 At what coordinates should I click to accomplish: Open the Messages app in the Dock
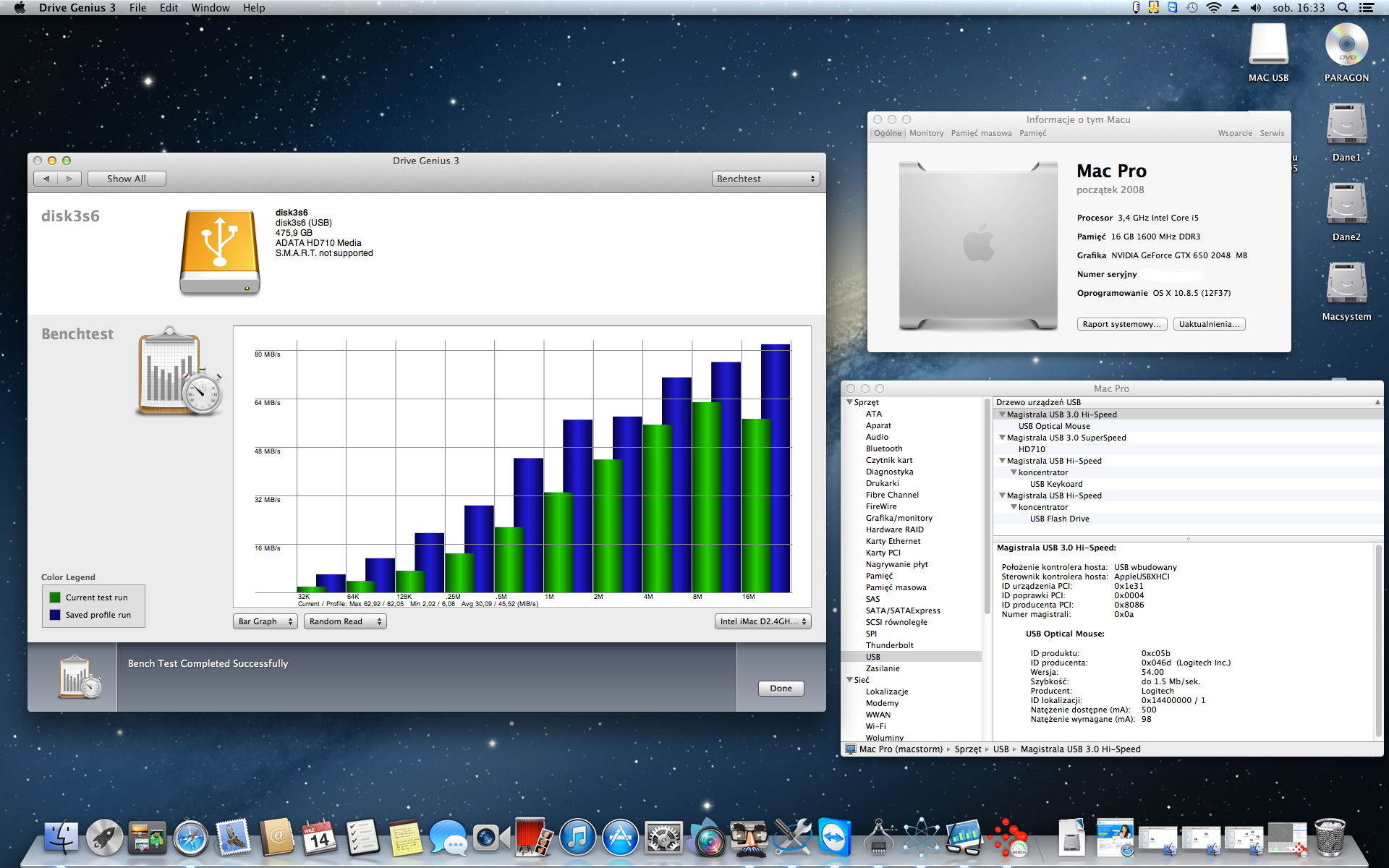[448, 838]
